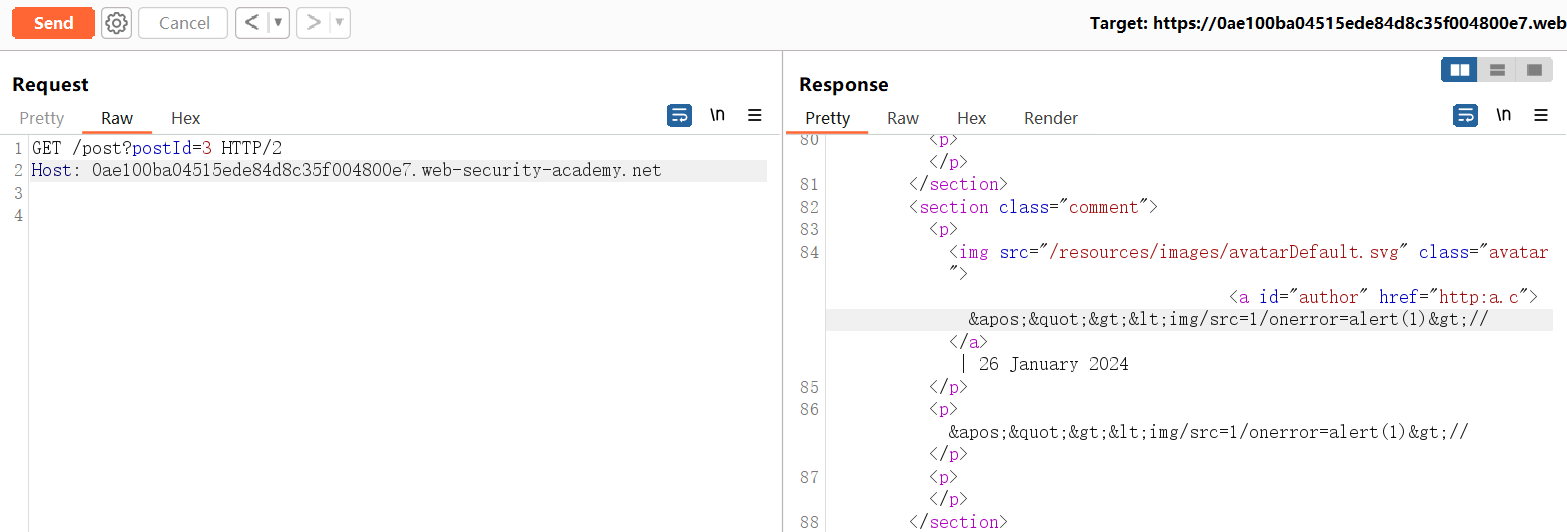
Task: Toggle non-printable characters in Request panel
Action: (x=717, y=116)
